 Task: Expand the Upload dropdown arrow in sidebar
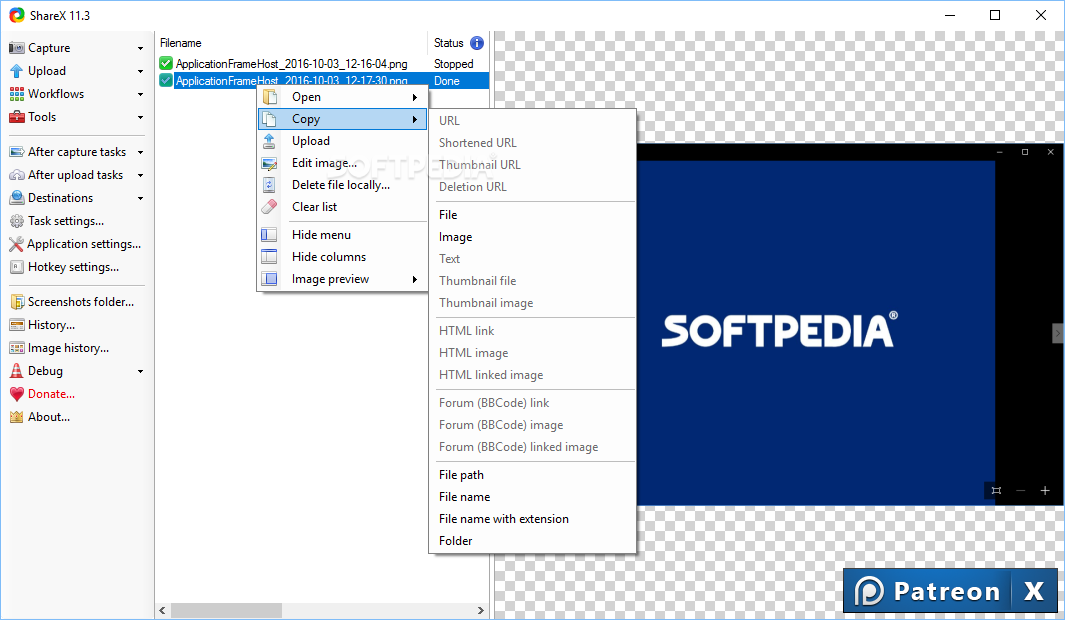[x=141, y=71]
